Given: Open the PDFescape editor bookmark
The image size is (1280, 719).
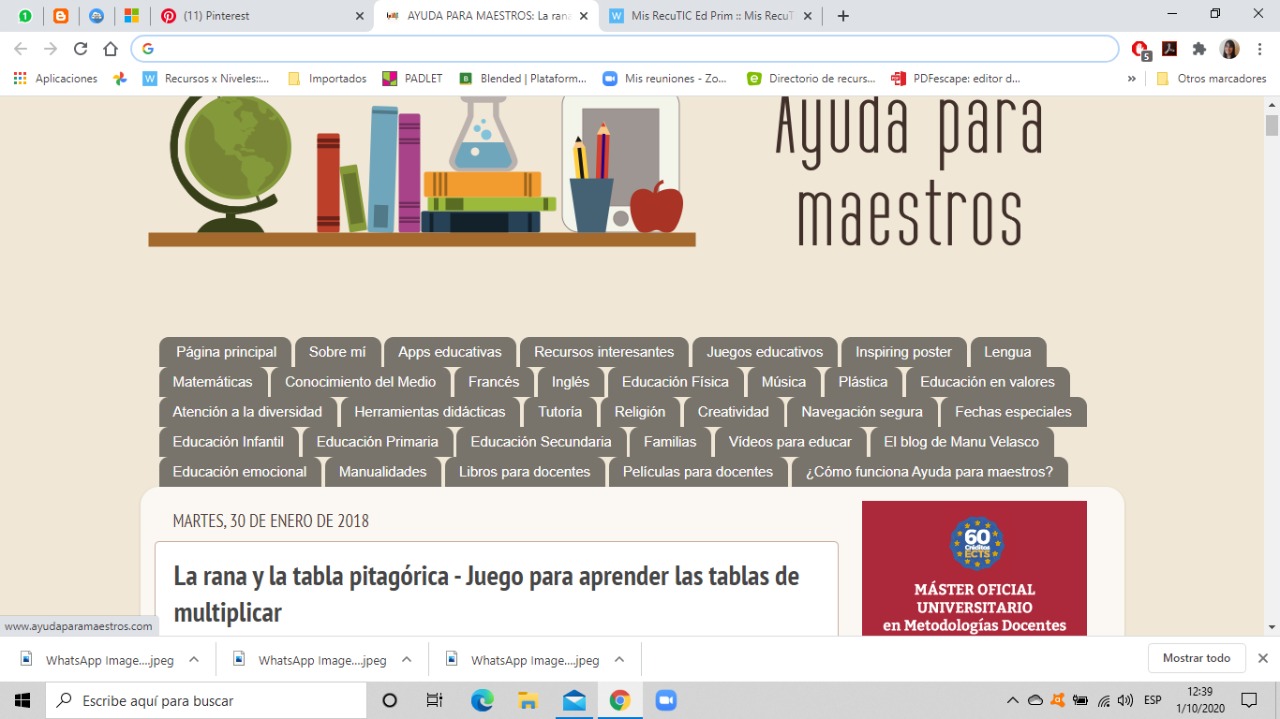Looking at the screenshot, I should [x=956, y=78].
